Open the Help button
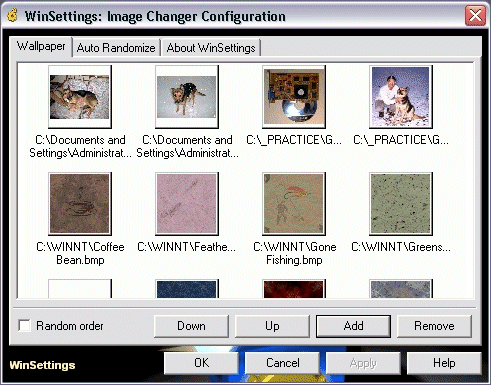This screenshot has height=385, width=491. pos(444,363)
